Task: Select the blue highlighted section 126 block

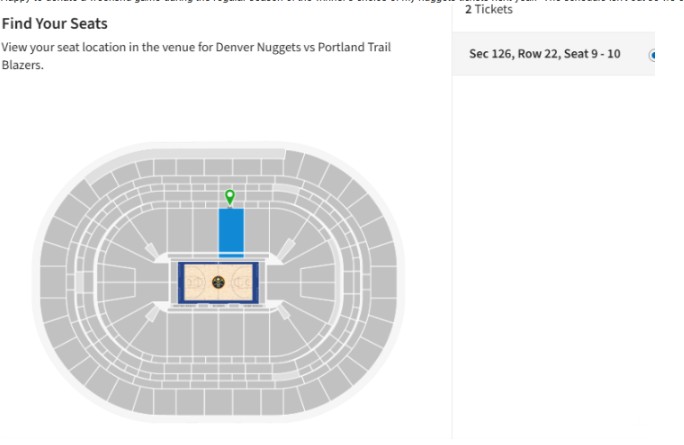Action: click(231, 230)
